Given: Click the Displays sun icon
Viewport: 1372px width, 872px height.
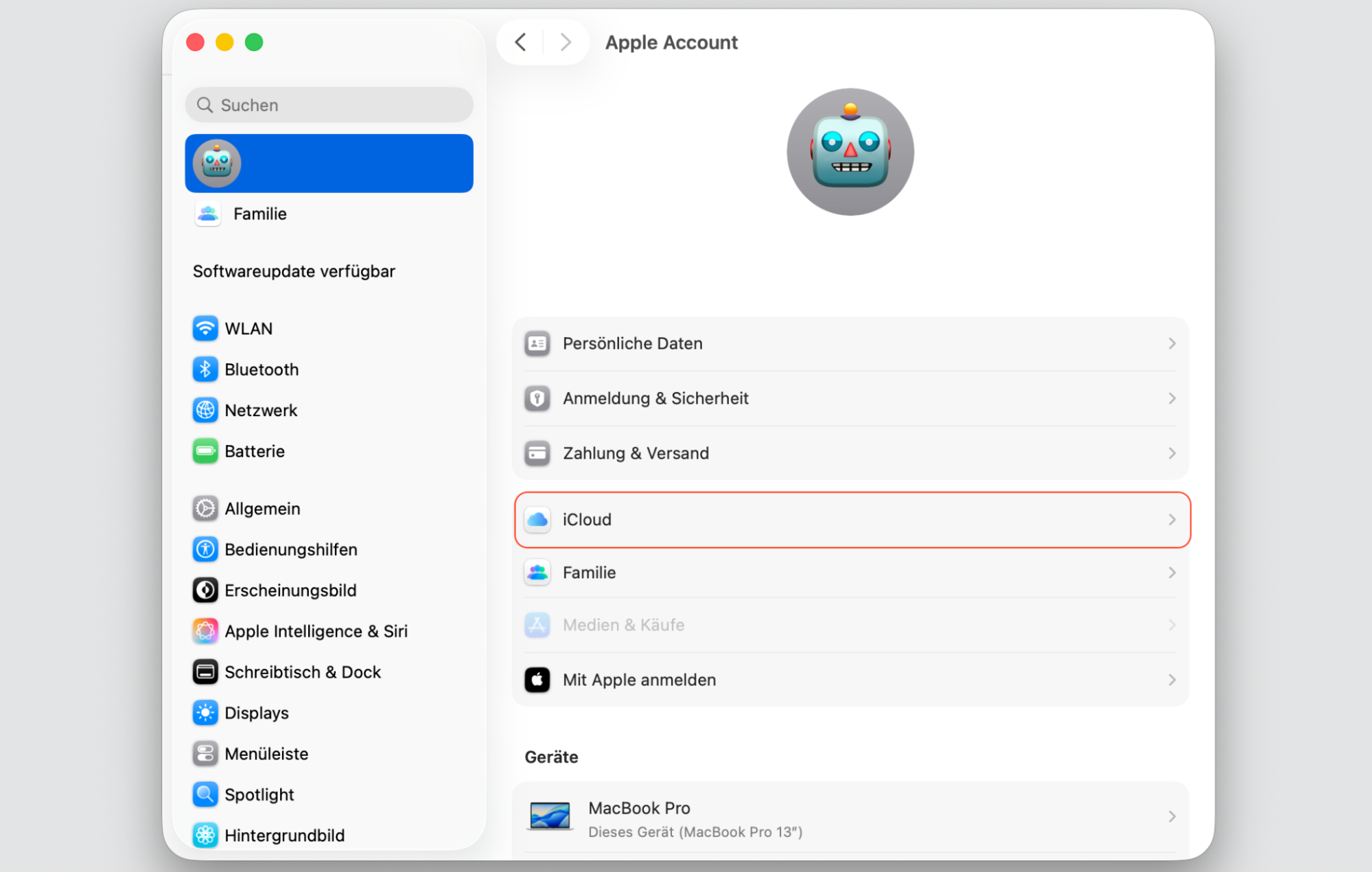Looking at the screenshot, I should 205,713.
